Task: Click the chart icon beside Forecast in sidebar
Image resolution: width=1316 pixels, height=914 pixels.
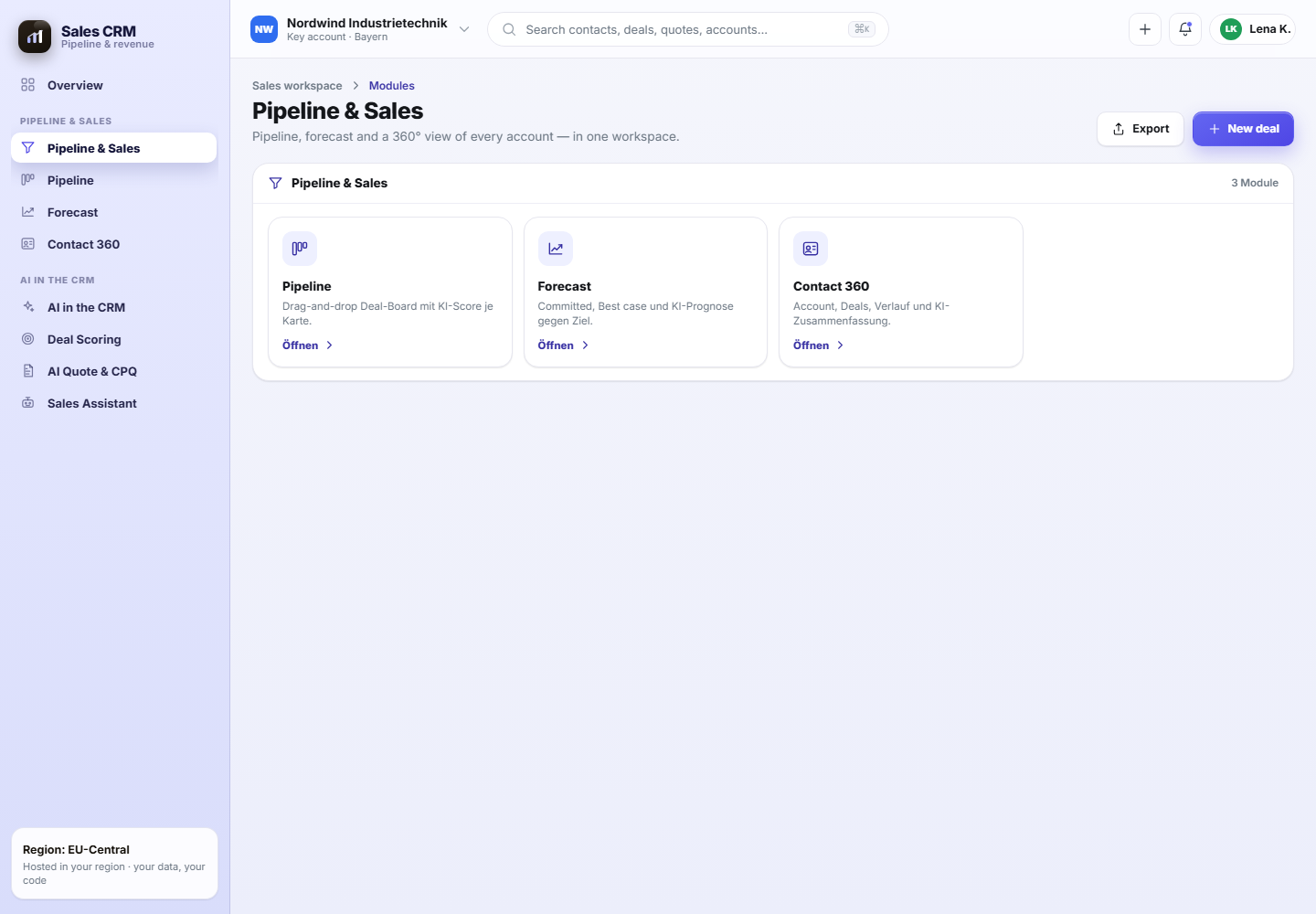Action: (28, 212)
